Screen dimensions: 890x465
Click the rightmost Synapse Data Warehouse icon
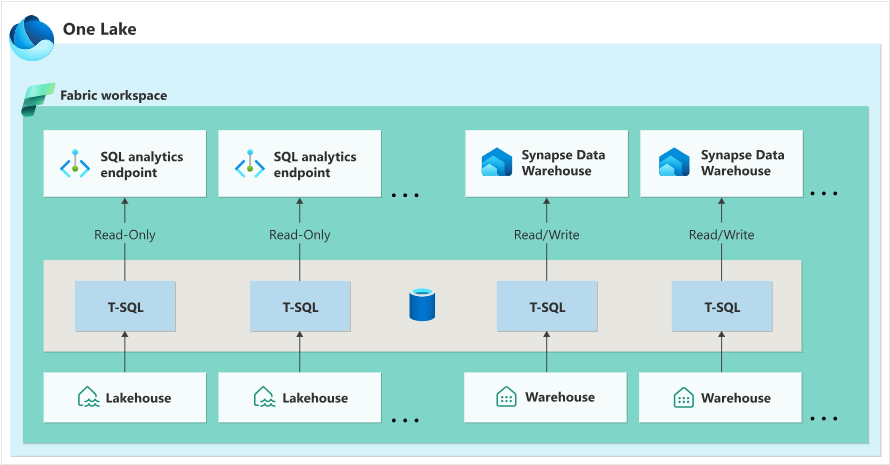[x=674, y=162]
